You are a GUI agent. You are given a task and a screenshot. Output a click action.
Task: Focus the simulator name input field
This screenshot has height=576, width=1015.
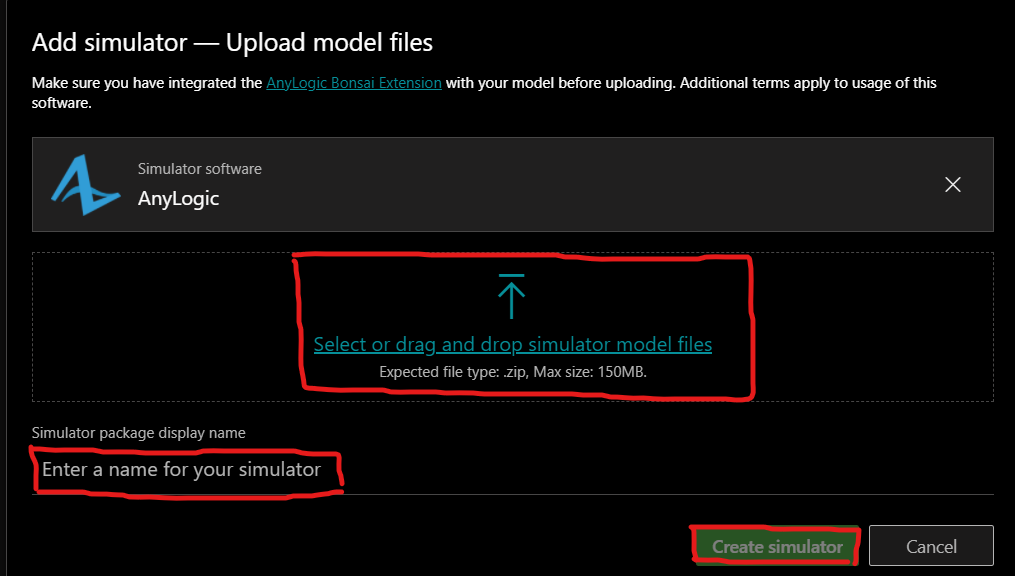(x=513, y=470)
